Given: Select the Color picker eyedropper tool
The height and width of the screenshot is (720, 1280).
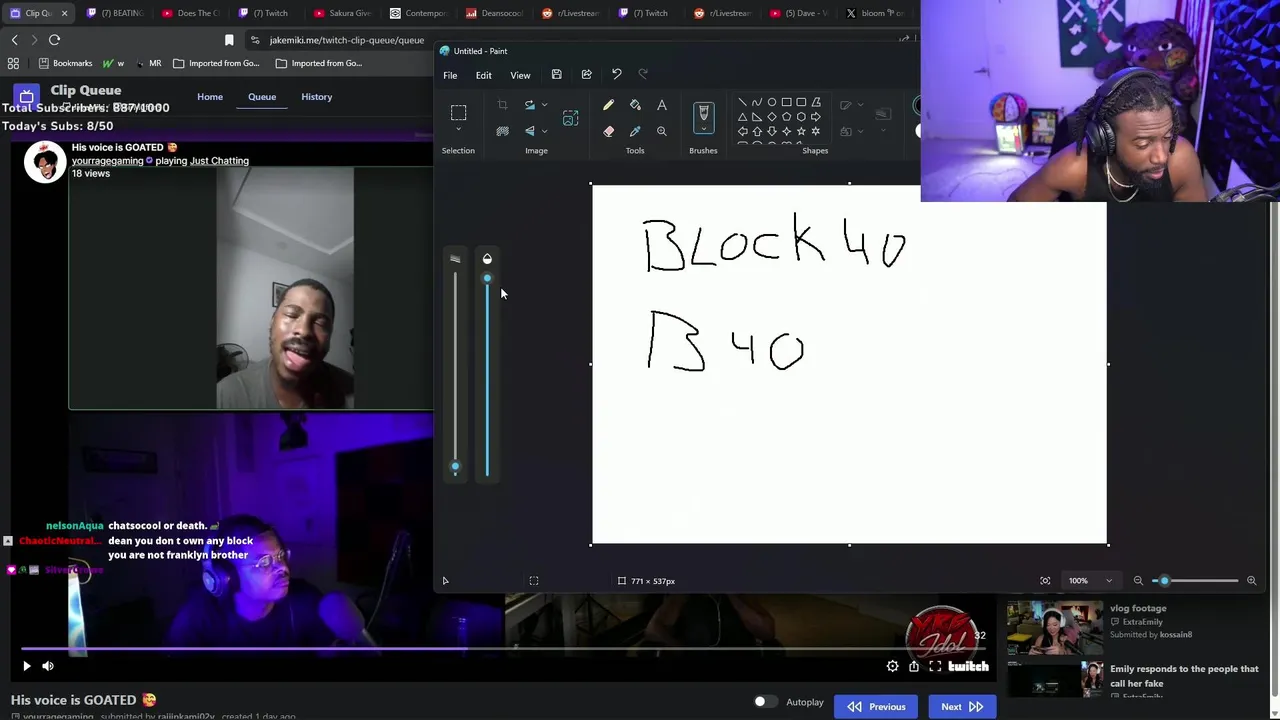Looking at the screenshot, I should point(635,131).
